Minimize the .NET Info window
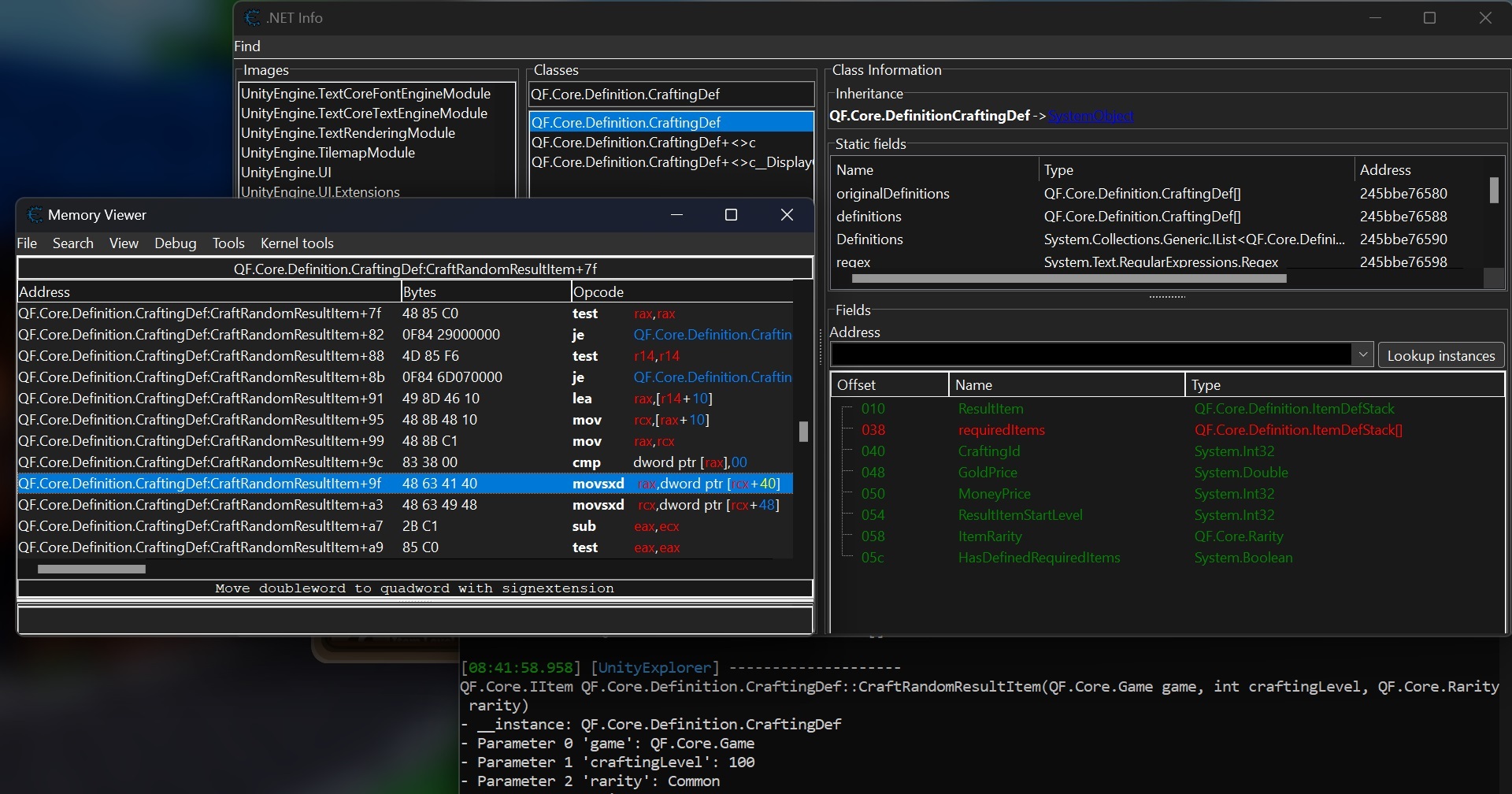 click(1376, 17)
